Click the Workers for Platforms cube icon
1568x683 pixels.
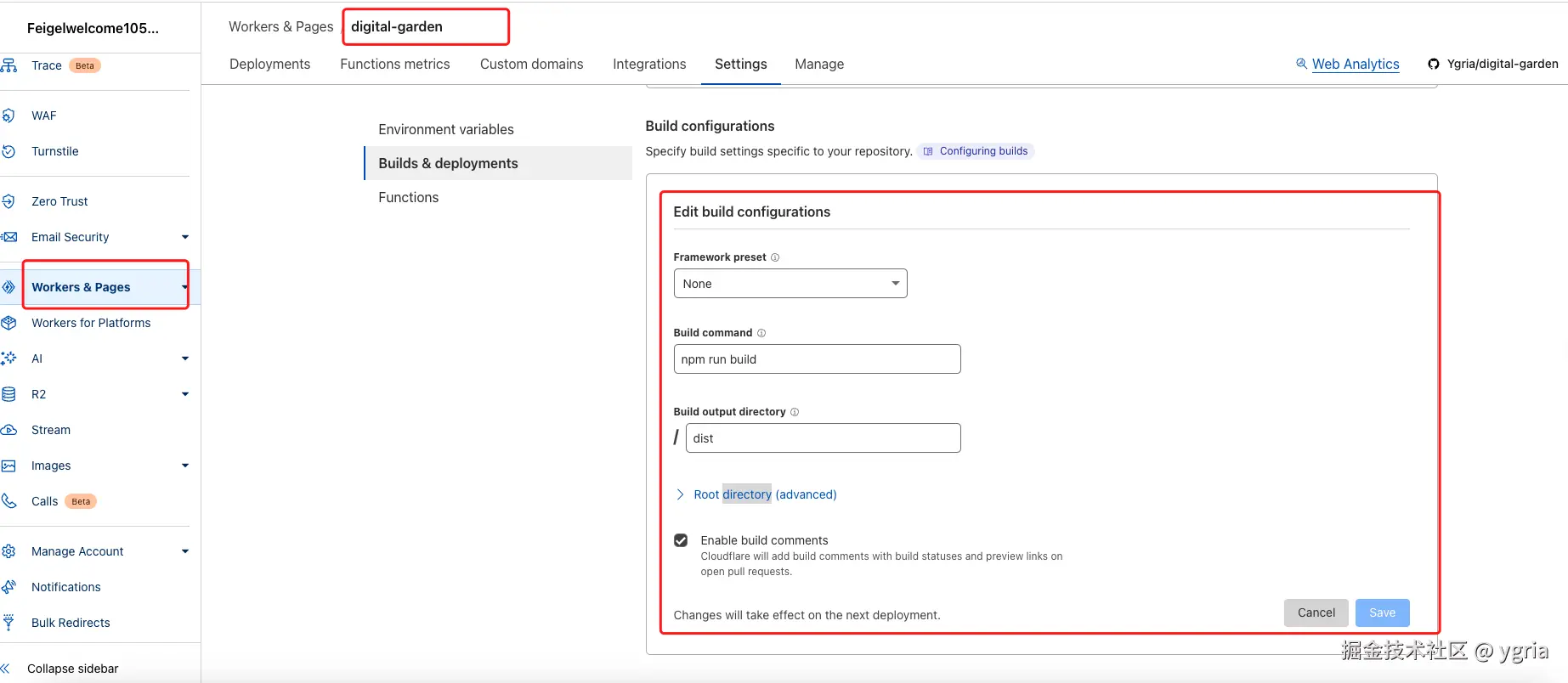pyautogui.click(x=8, y=323)
